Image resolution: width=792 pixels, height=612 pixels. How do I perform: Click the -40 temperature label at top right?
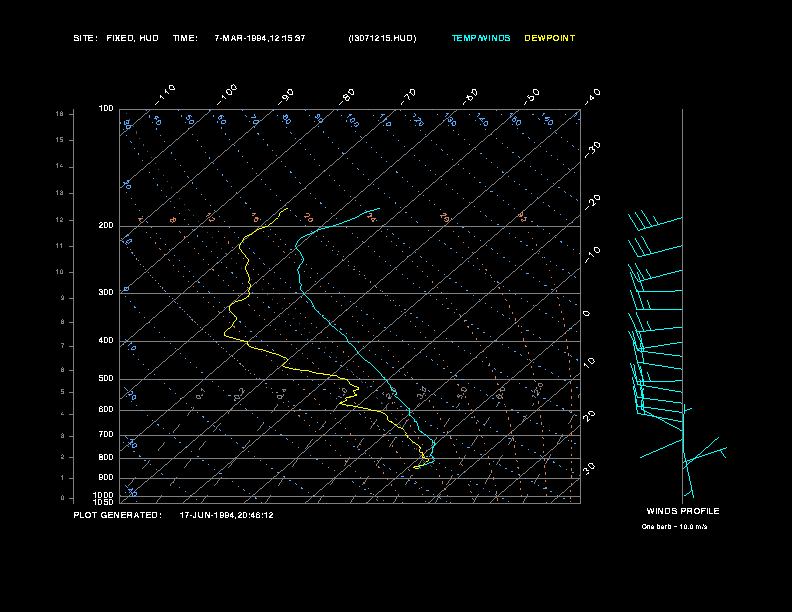coord(591,96)
